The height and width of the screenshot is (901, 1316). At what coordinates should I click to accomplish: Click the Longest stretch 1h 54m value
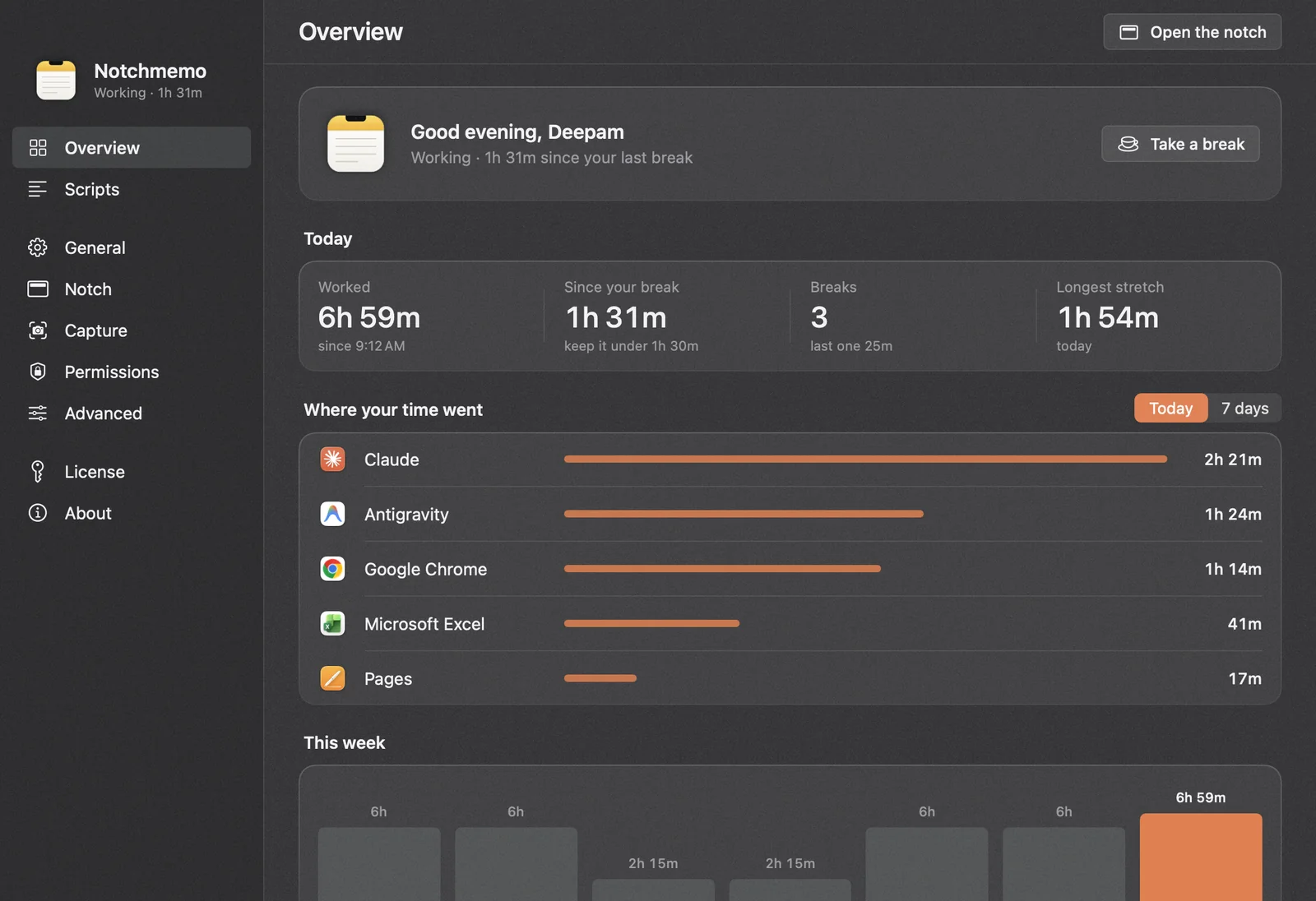(x=1108, y=317)
